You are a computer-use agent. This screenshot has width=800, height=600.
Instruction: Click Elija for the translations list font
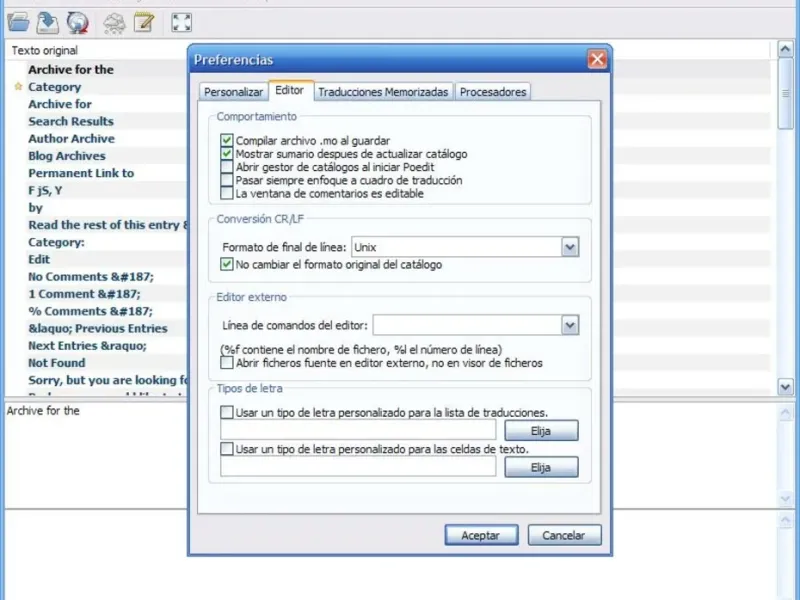[x=541, y=431]
